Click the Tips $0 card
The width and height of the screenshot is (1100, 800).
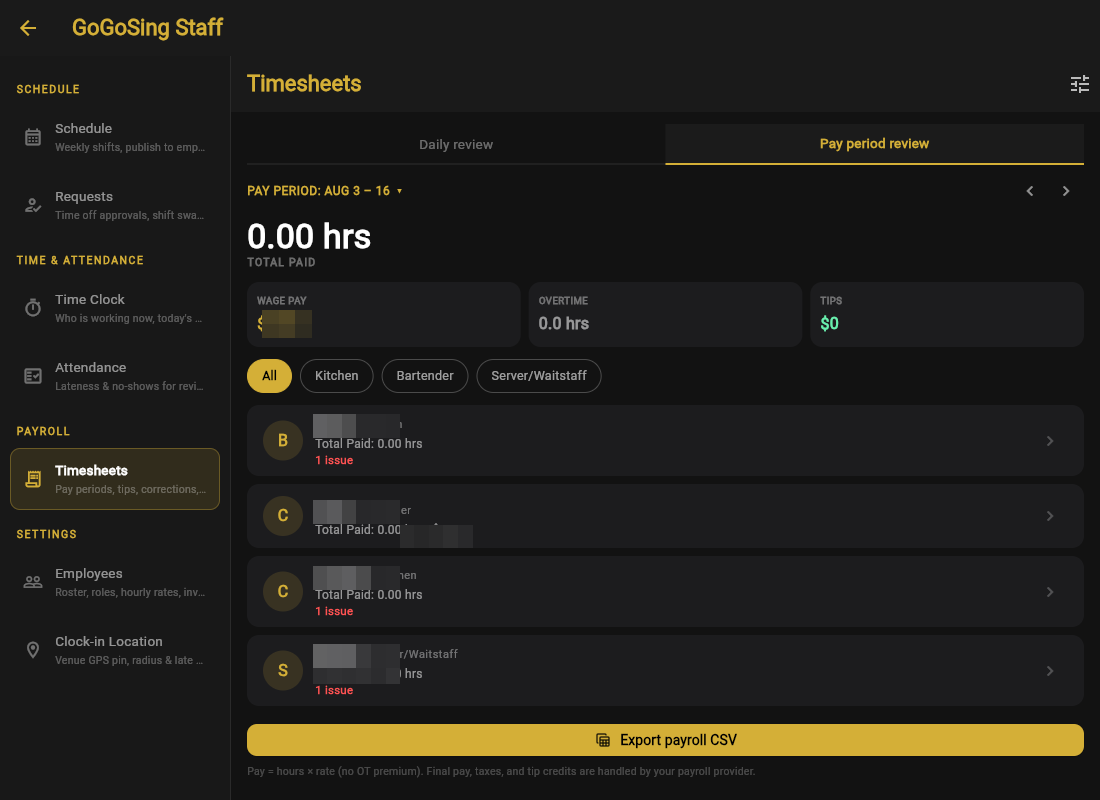point(947,314)
